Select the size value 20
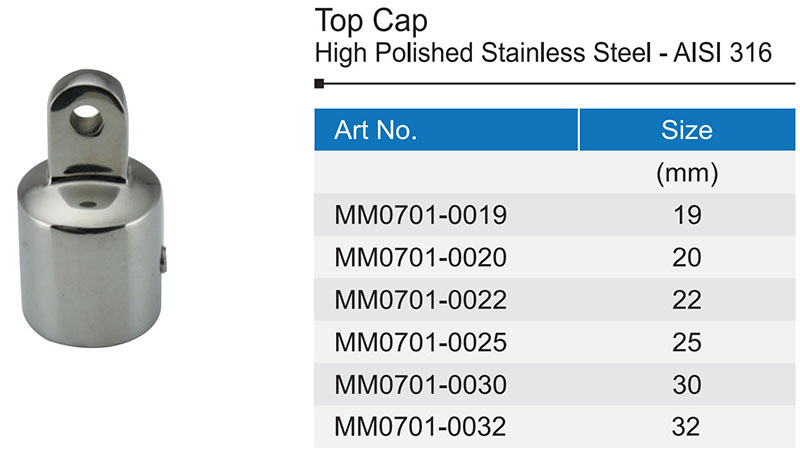This screenshot has width=800, height=453. [x=687, y=258]
